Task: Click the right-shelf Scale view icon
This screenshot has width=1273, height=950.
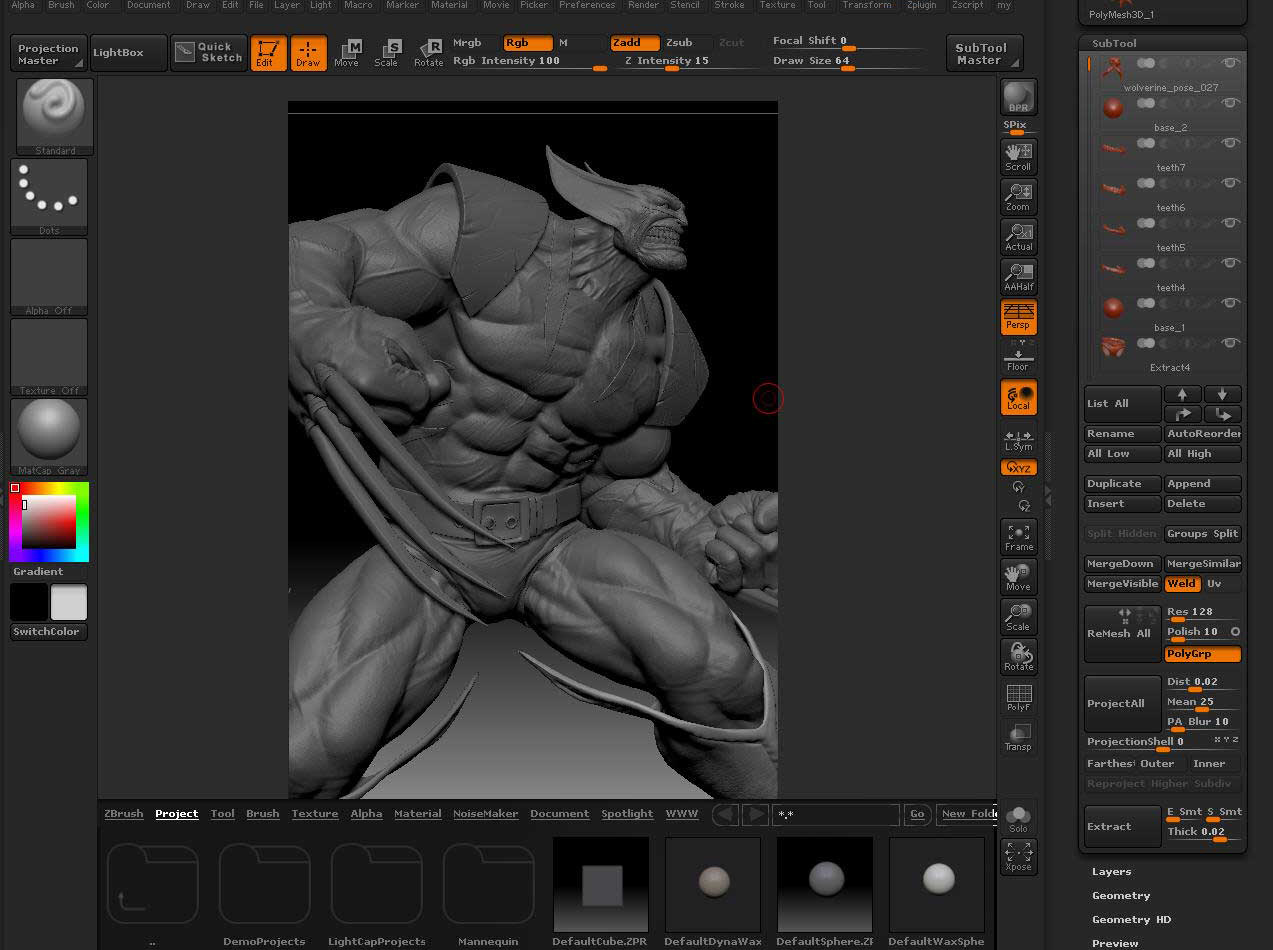Action: [x=1018, y=616]
